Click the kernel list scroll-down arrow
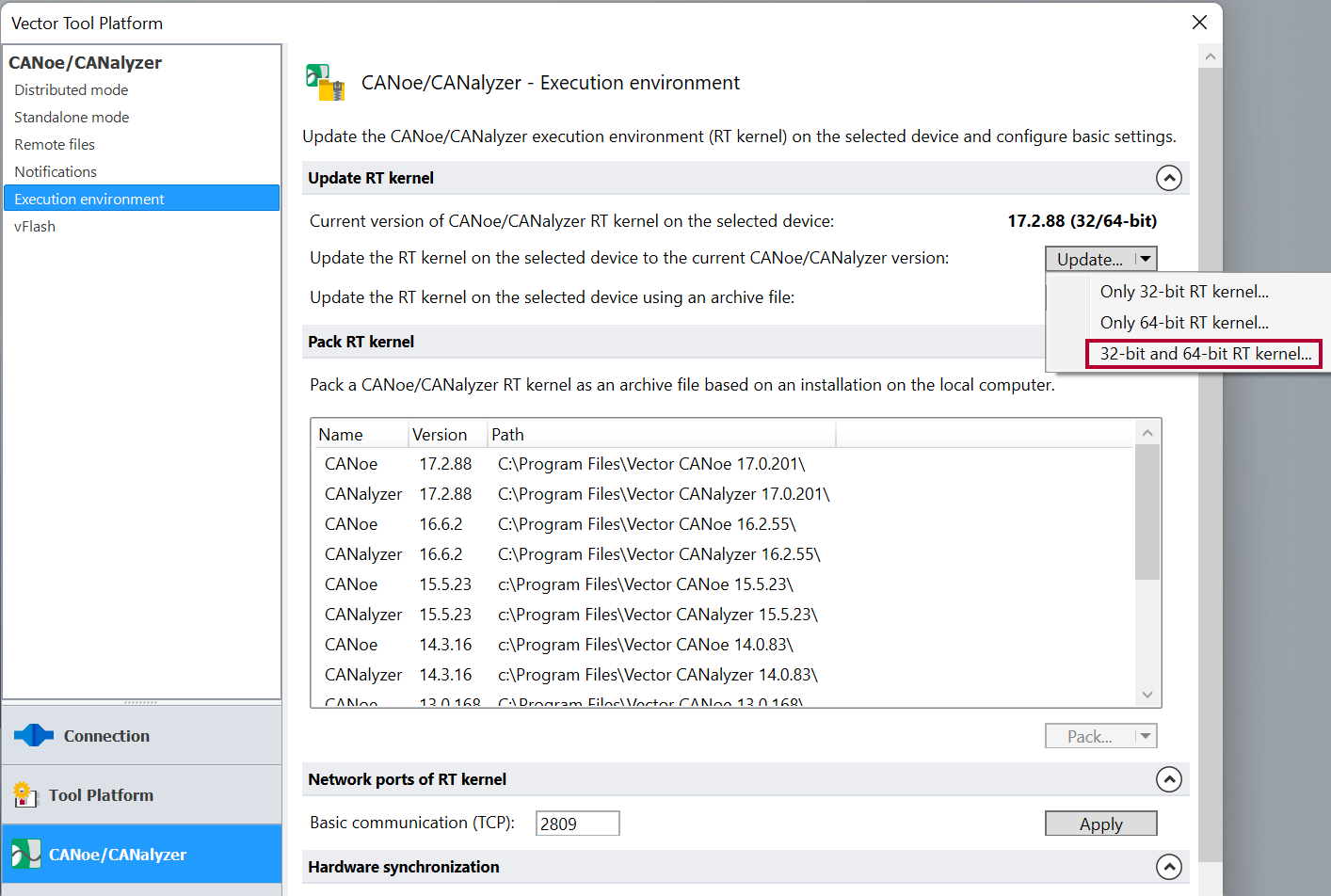This screenshot has height=896, width=1331. [1147, 695]
